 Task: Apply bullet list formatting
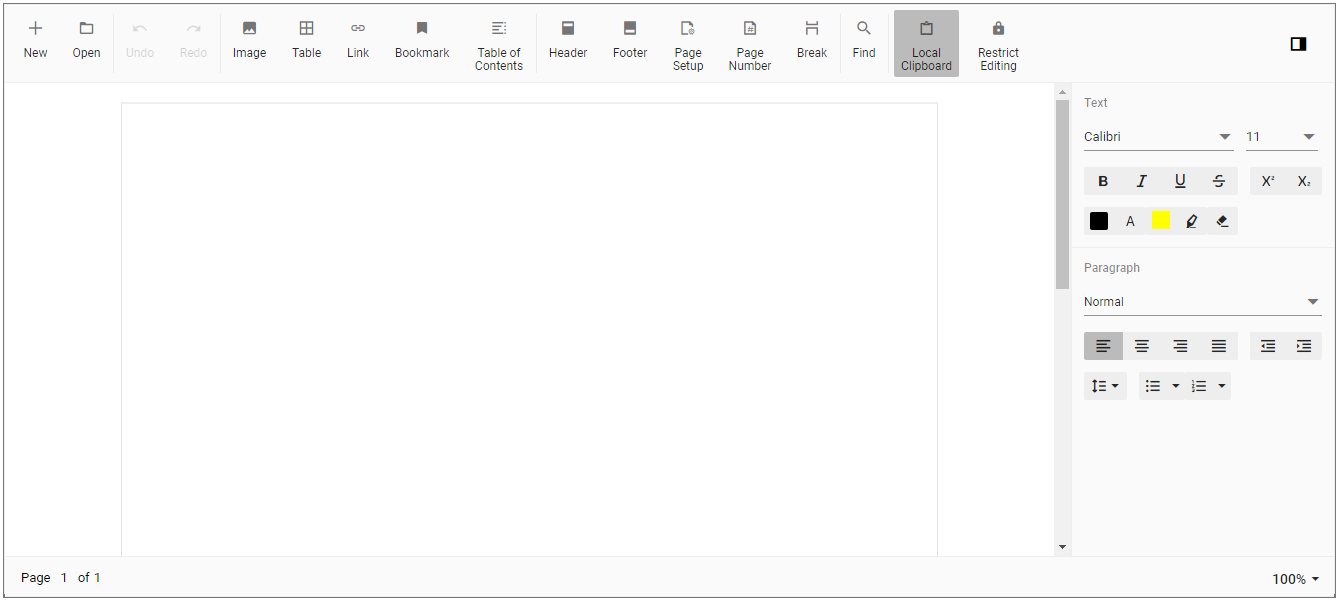pyautogui.click(x=1153, y=386)
